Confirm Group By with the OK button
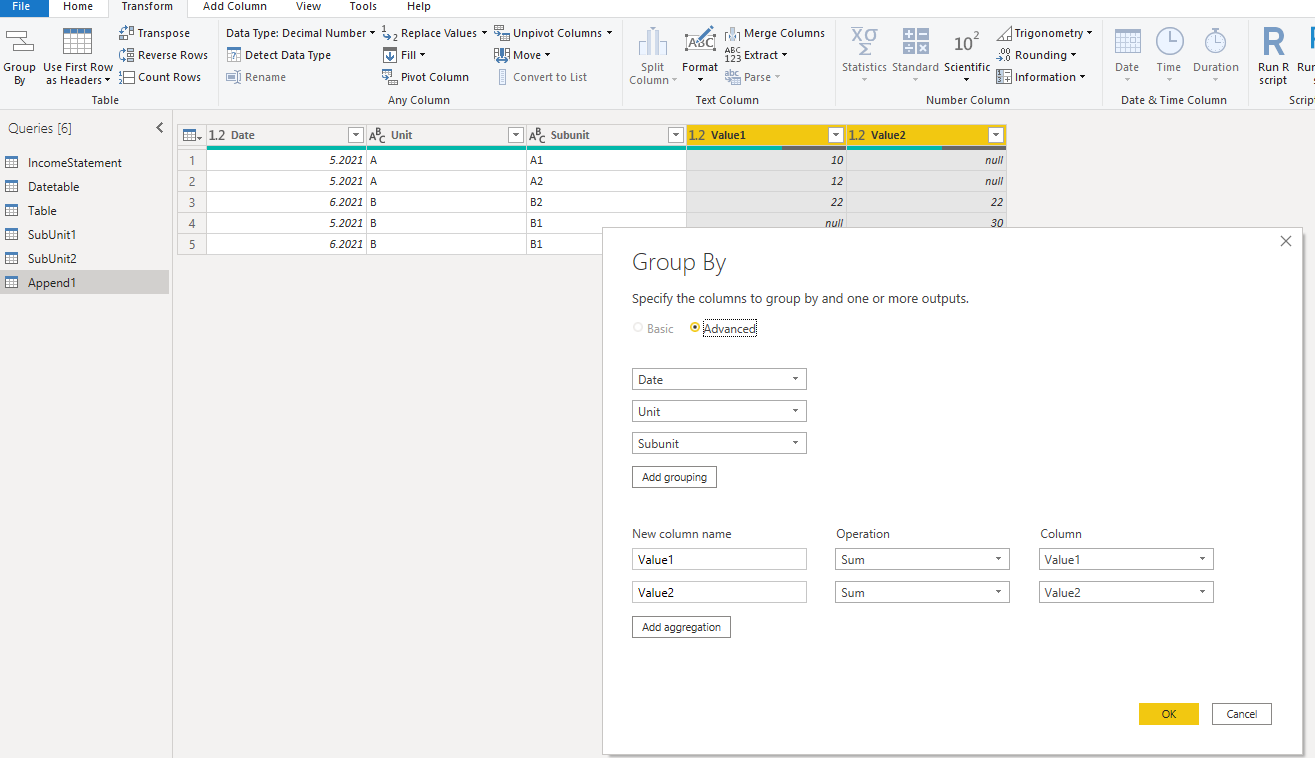The width and height of the screenshot is (1315, 758). point(1168,714)
